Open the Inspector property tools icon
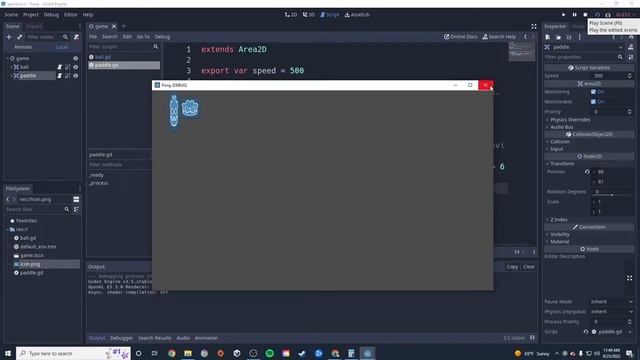Screen dimensions: 640x360 (x=631, y=57)
